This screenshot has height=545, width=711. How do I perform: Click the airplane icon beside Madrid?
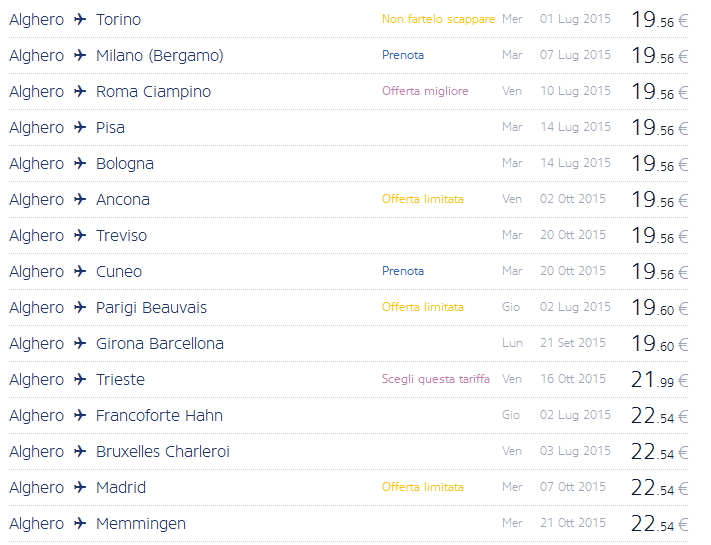[80, 488]
